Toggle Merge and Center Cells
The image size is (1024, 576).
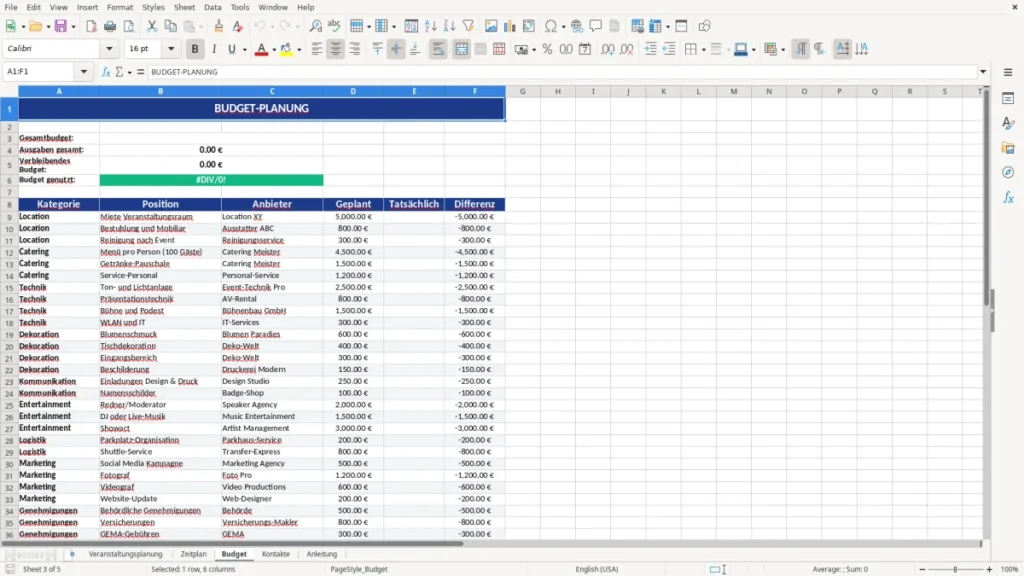(462, 49)
